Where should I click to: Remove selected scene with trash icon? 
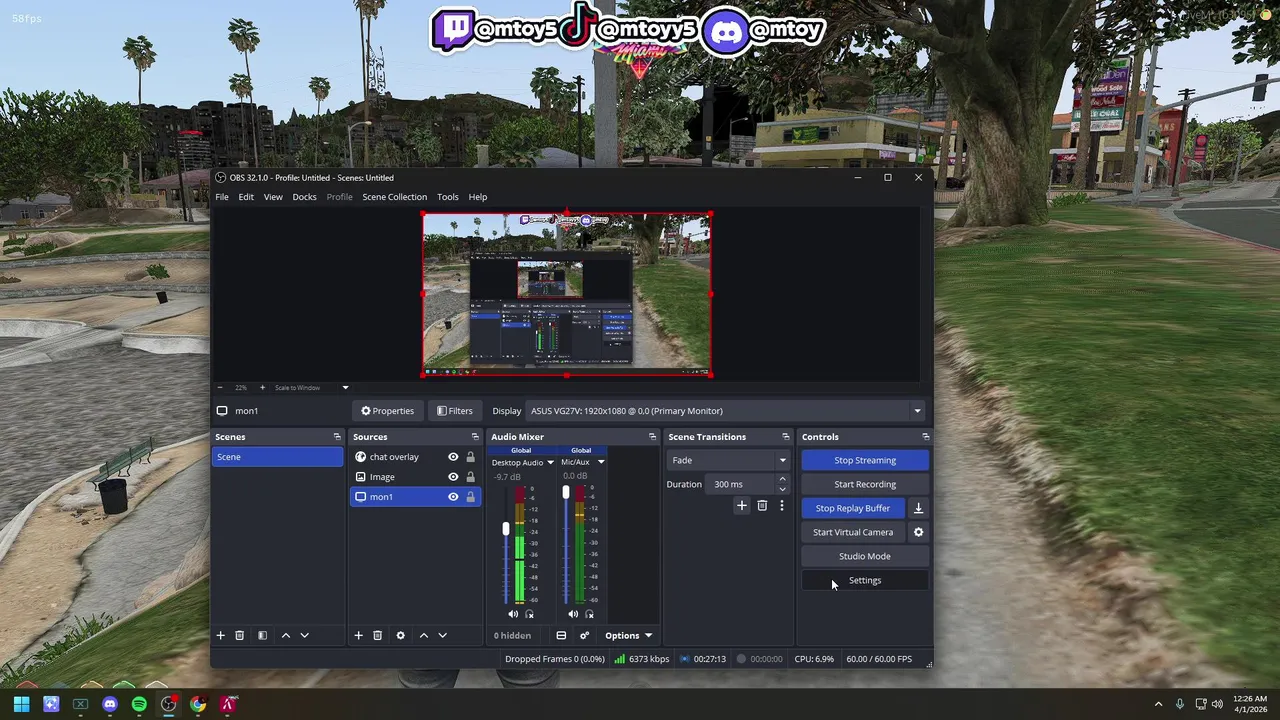click(239, 635)
